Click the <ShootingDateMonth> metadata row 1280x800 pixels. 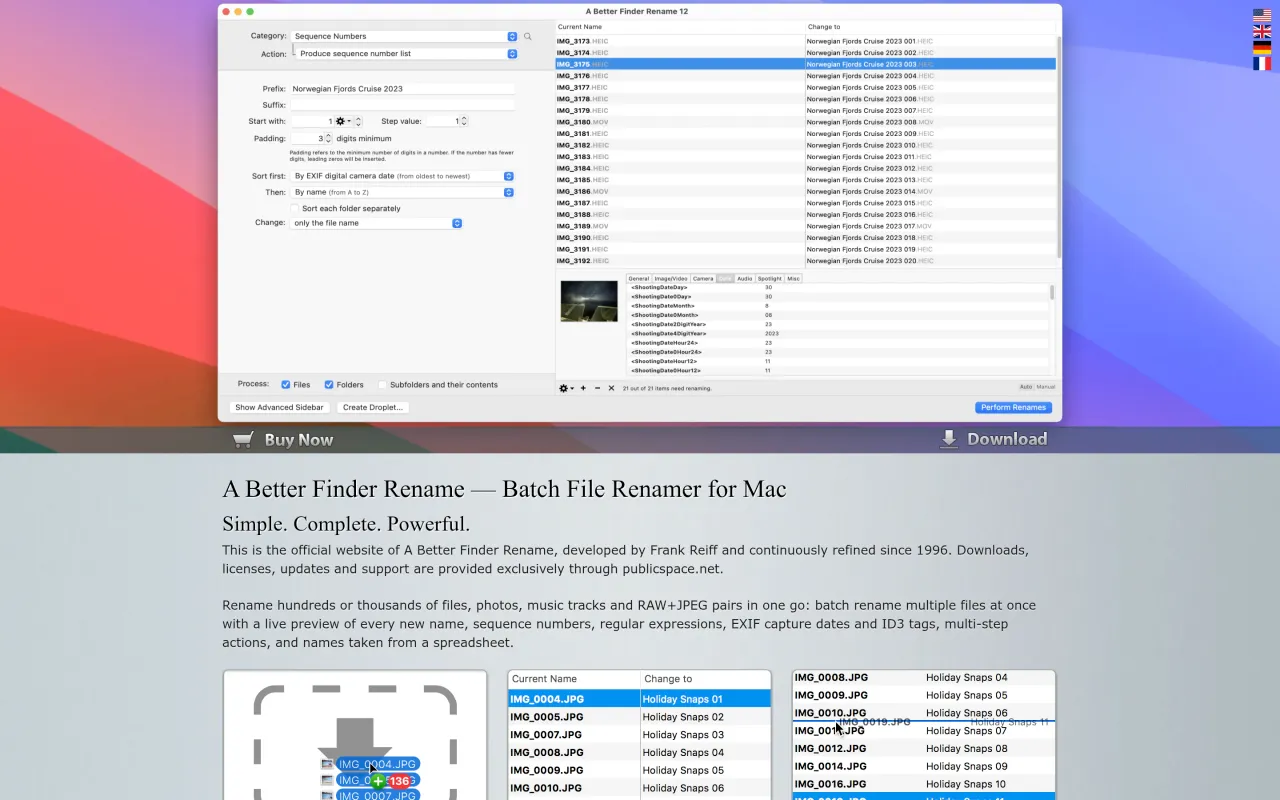[838, 306]
